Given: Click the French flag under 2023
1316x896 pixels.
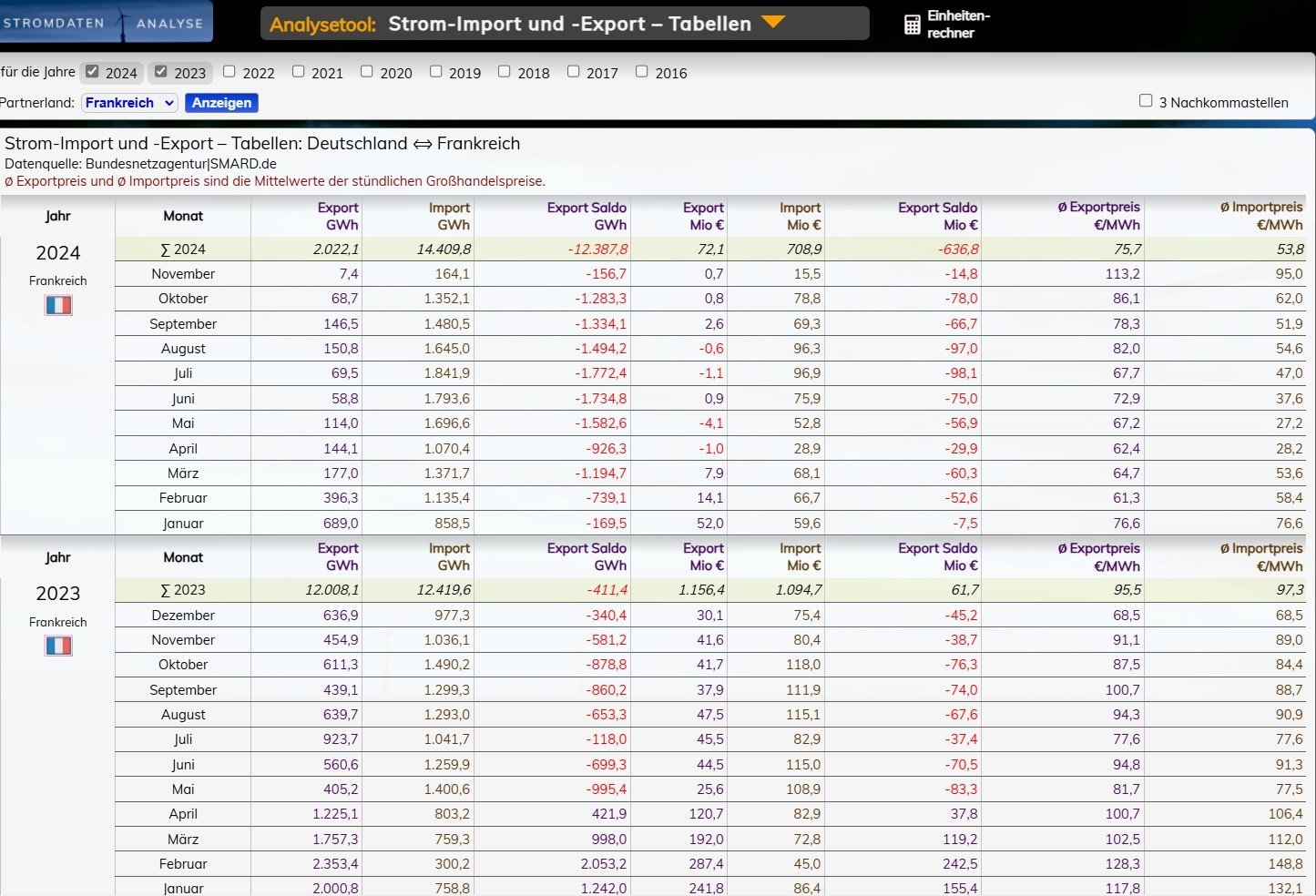Looking at the screenshot, I should pos(58,646).
